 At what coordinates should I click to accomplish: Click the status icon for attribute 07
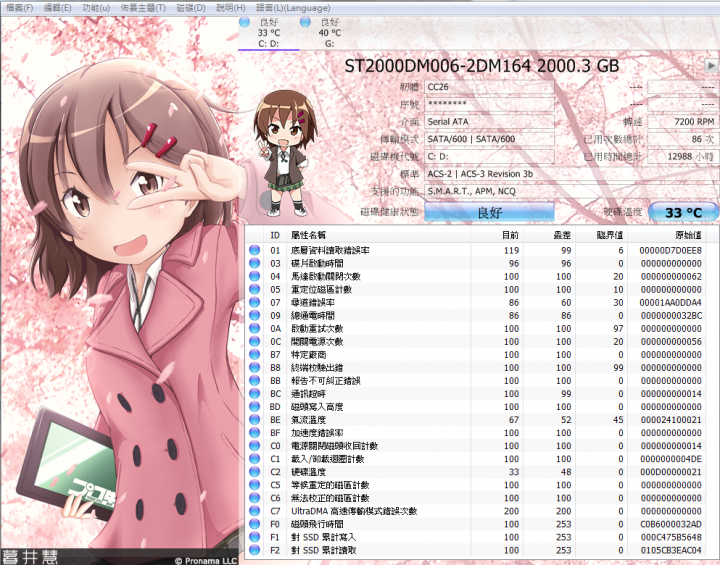(x=254, y=302)
